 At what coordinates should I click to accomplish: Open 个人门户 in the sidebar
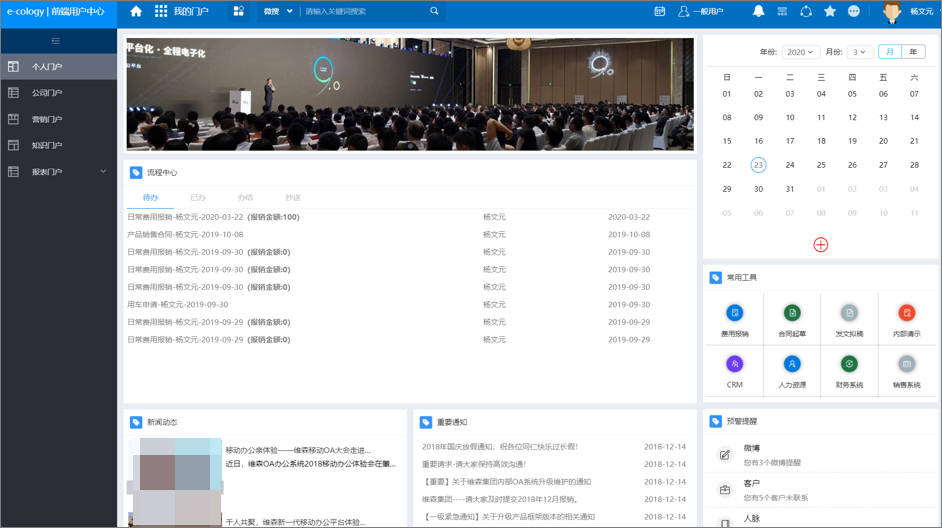click(x=58, y=67)
